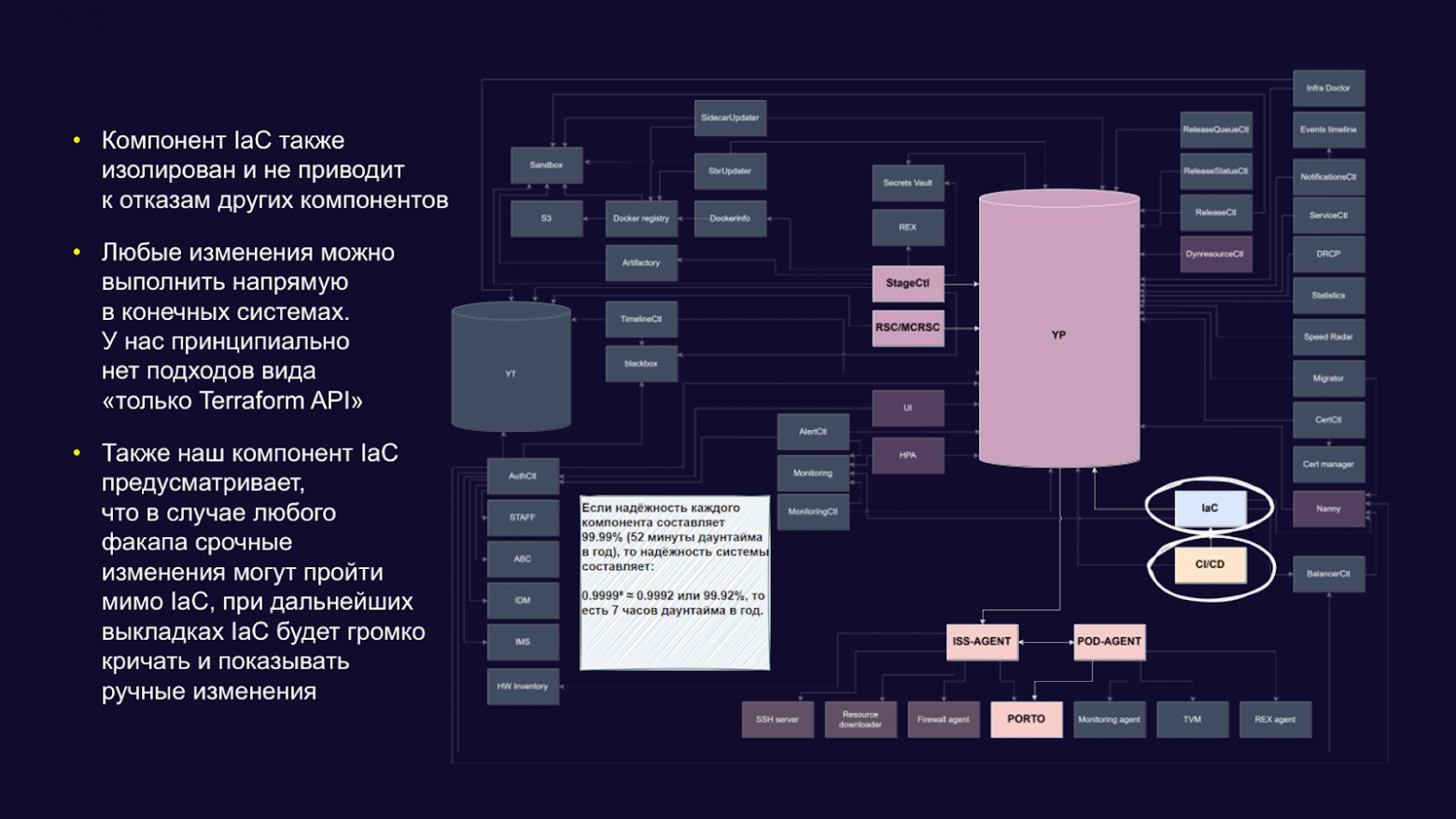
Task: Select the HPA box
Action: click(908, 456)
